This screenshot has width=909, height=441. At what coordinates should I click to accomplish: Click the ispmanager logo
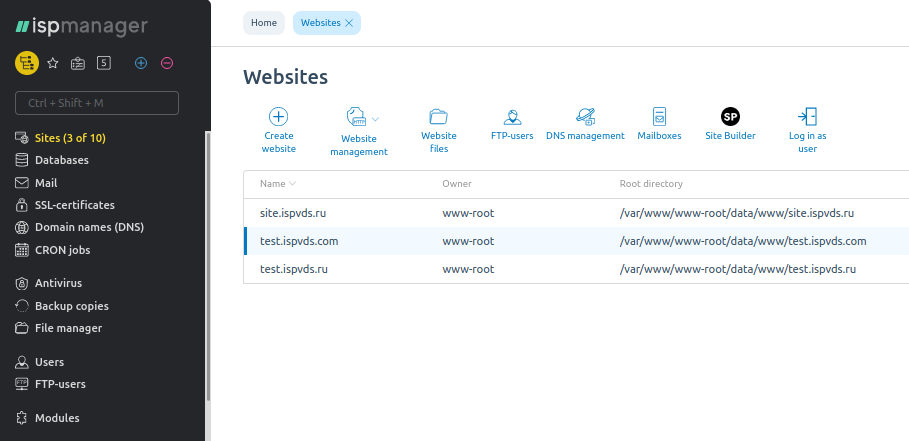point(81,27)
